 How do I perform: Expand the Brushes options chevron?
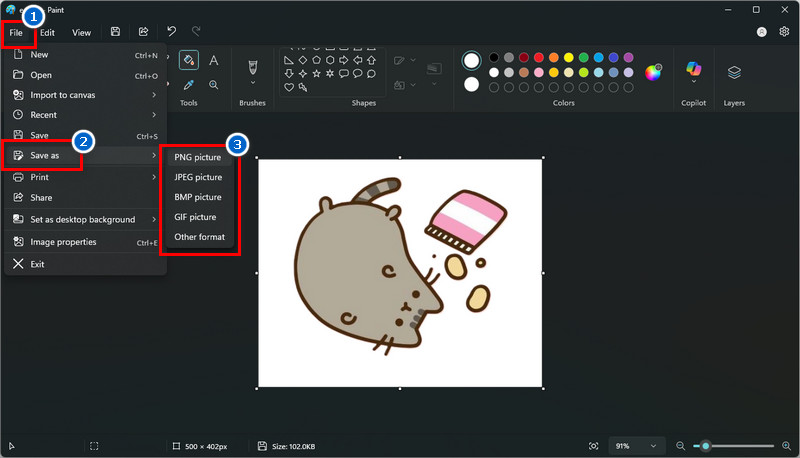253,83
